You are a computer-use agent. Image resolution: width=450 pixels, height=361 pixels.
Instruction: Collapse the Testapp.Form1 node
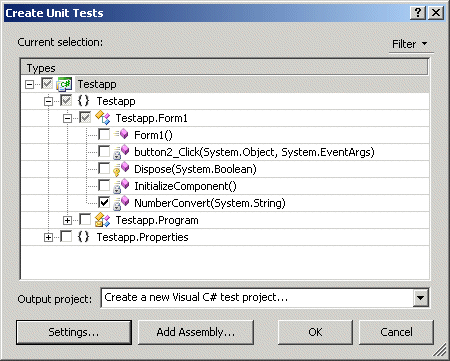coord(67,118)
